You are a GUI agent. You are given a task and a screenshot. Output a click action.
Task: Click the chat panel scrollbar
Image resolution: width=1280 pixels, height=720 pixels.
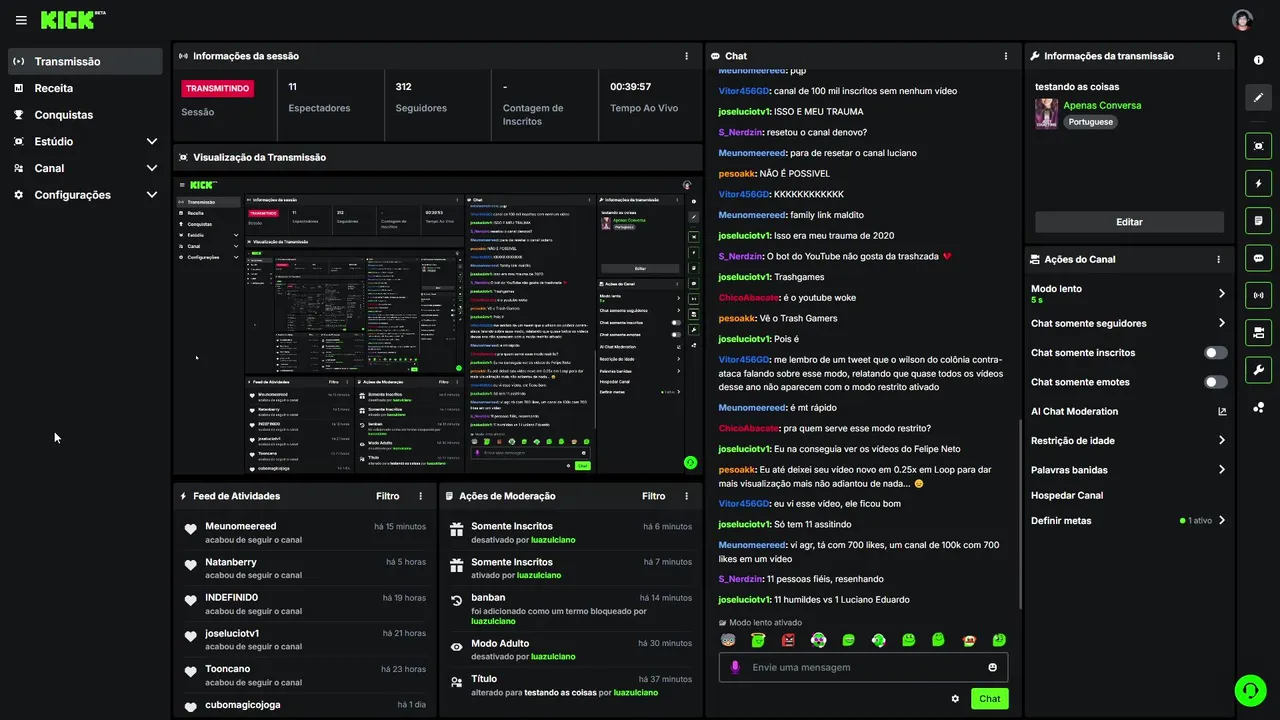(1020, 514)
